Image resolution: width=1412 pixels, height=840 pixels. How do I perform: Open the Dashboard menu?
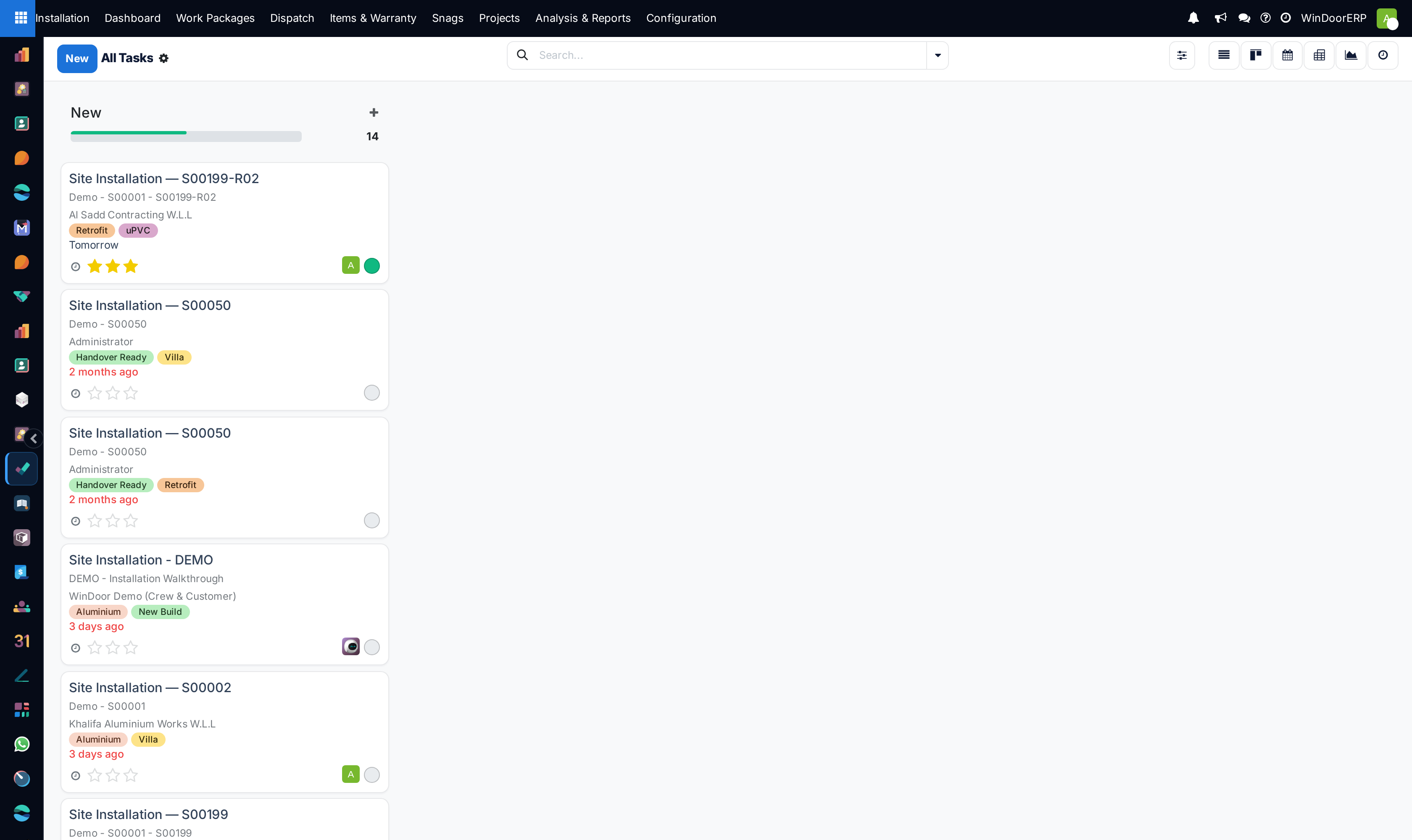point(132,18)
